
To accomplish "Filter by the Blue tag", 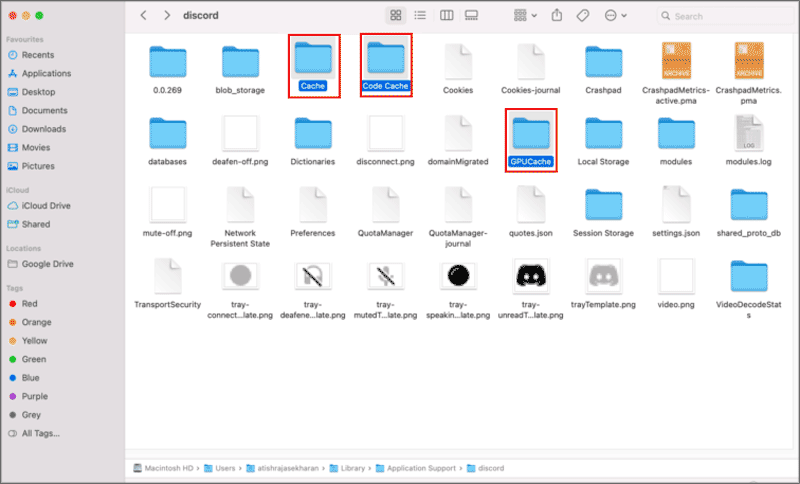I will (x=24, y=377).
